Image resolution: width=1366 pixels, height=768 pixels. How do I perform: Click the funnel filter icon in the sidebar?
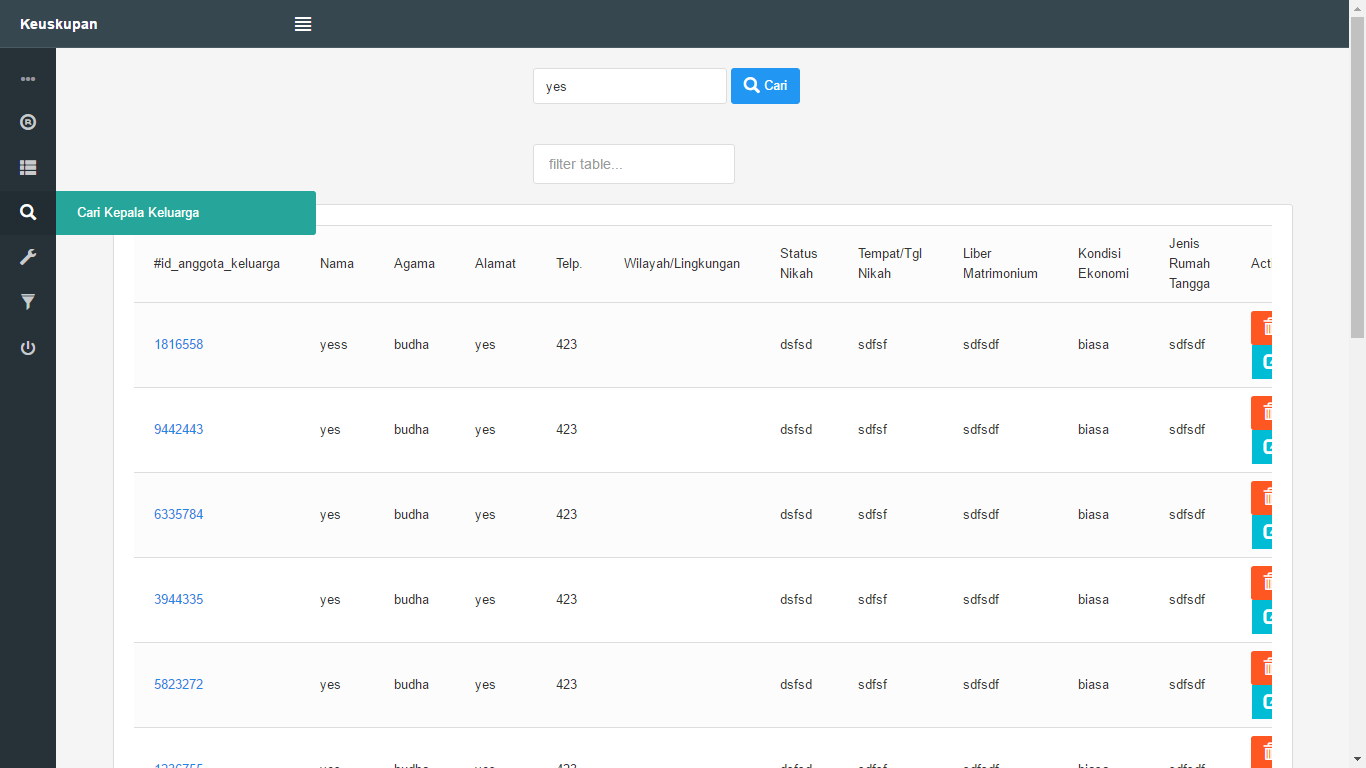28,302
